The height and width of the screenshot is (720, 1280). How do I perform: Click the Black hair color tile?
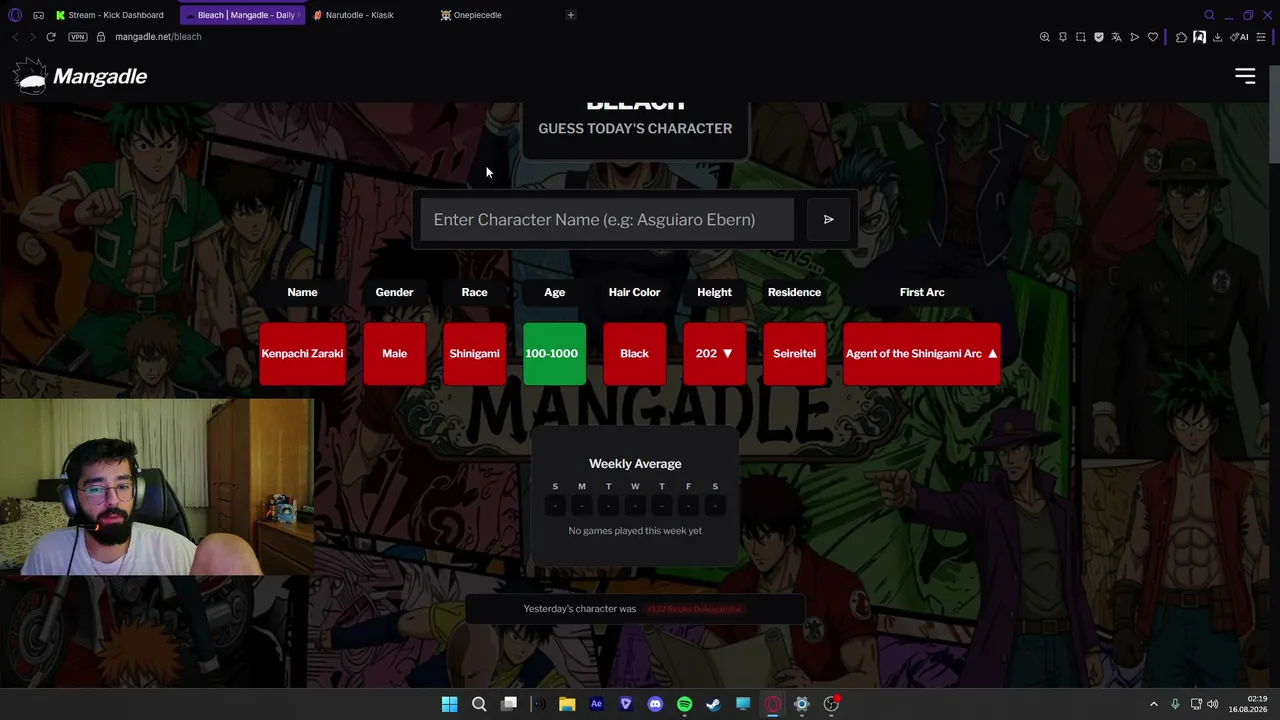pos(634,353)
